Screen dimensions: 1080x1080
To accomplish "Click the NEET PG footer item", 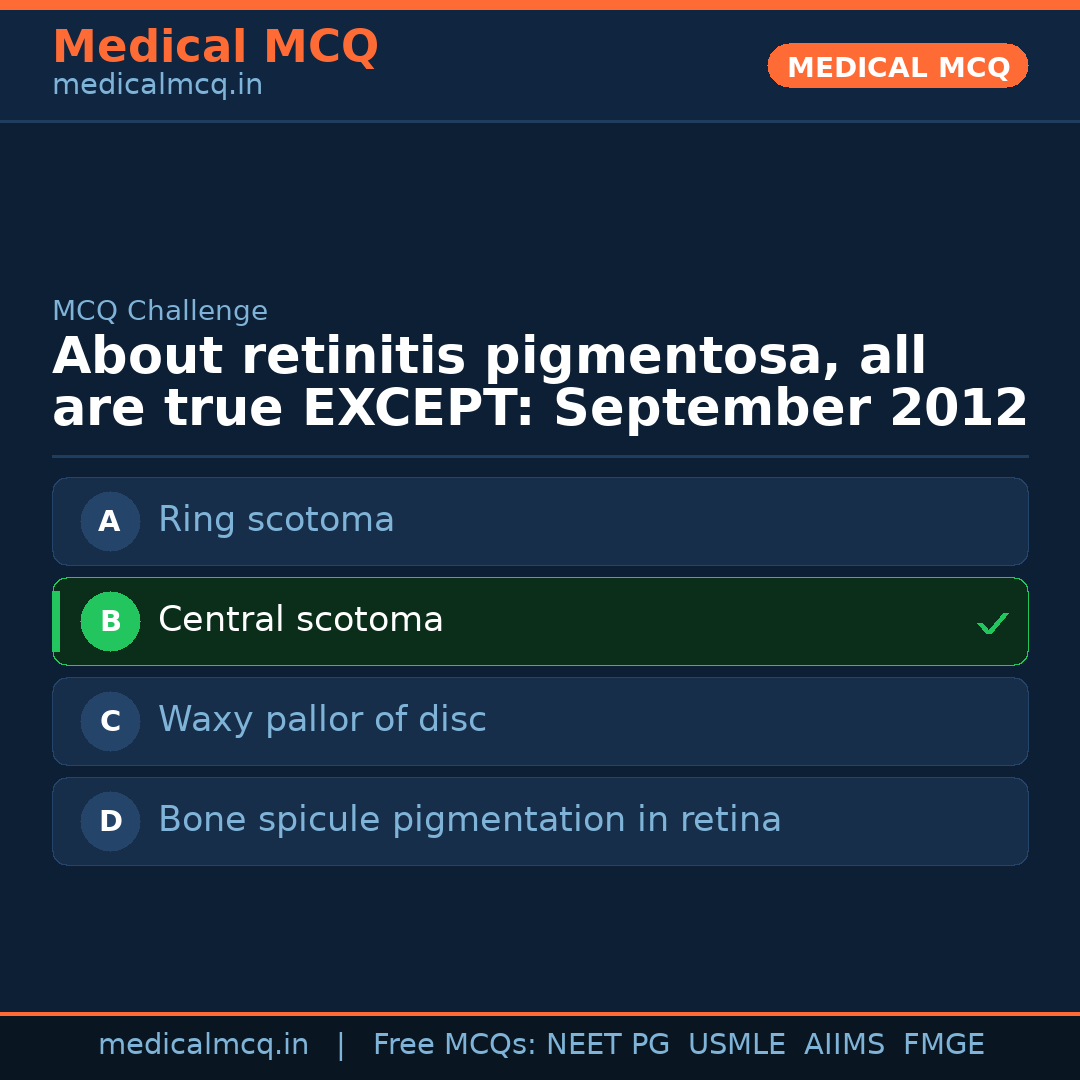I will coord(607,1043).
